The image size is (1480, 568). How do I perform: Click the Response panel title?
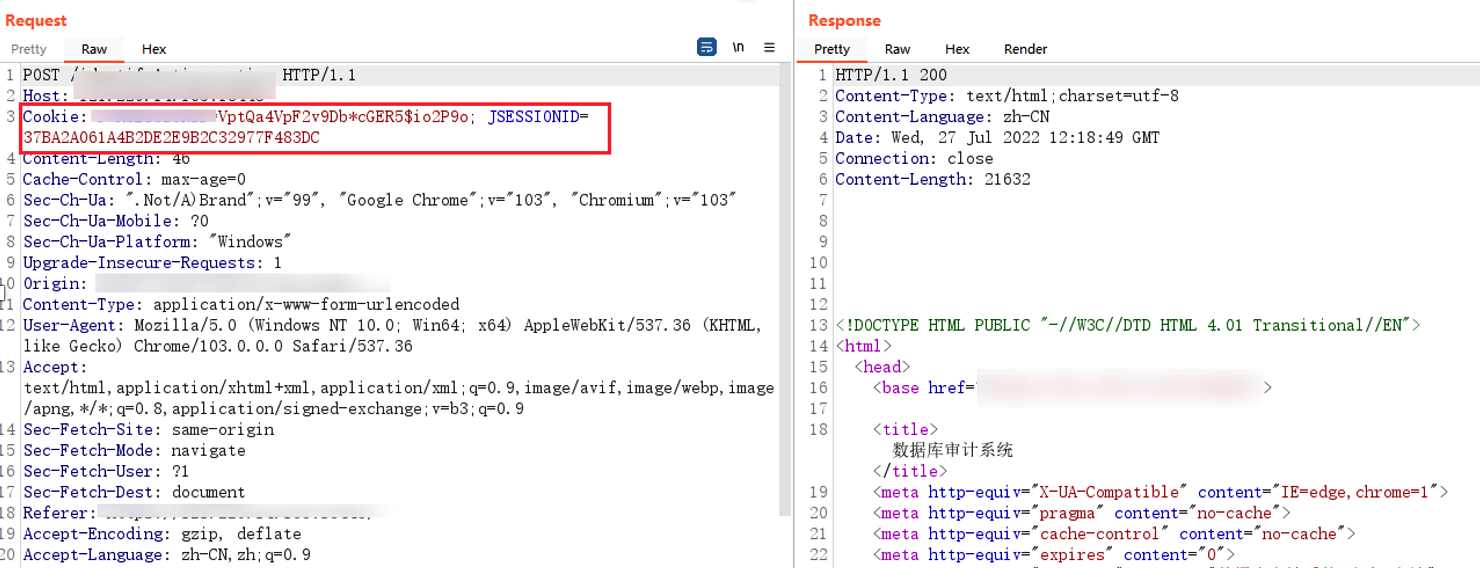(844, 21)
